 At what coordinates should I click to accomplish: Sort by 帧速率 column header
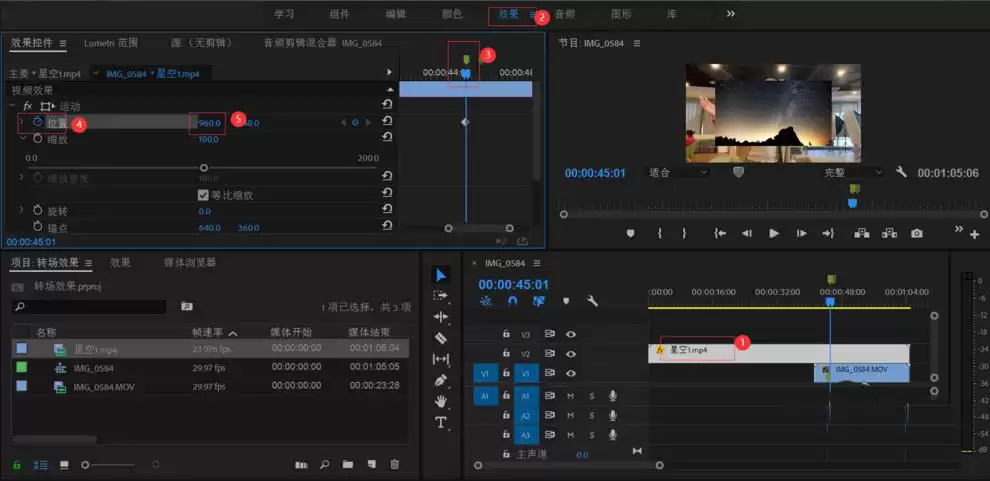click(x=206, y=332)
